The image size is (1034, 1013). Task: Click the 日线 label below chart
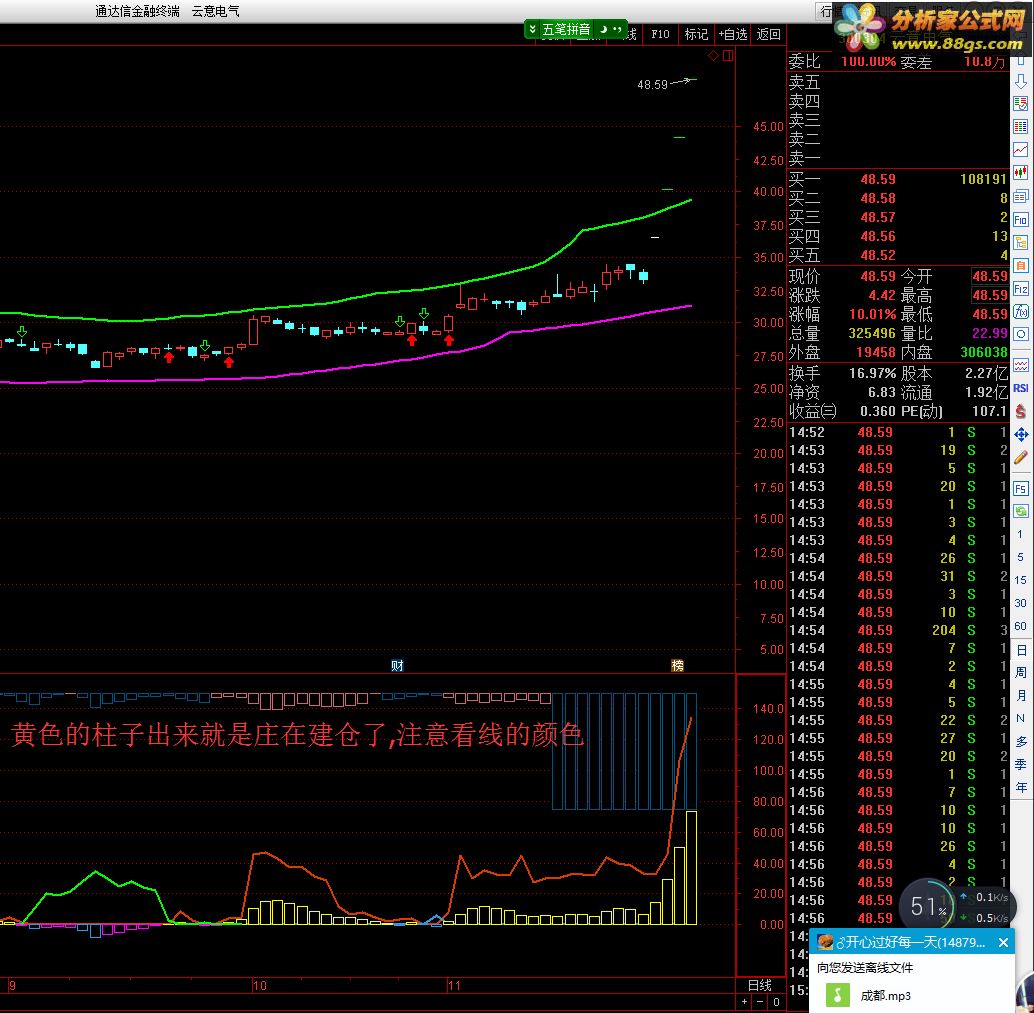(760, 985)
